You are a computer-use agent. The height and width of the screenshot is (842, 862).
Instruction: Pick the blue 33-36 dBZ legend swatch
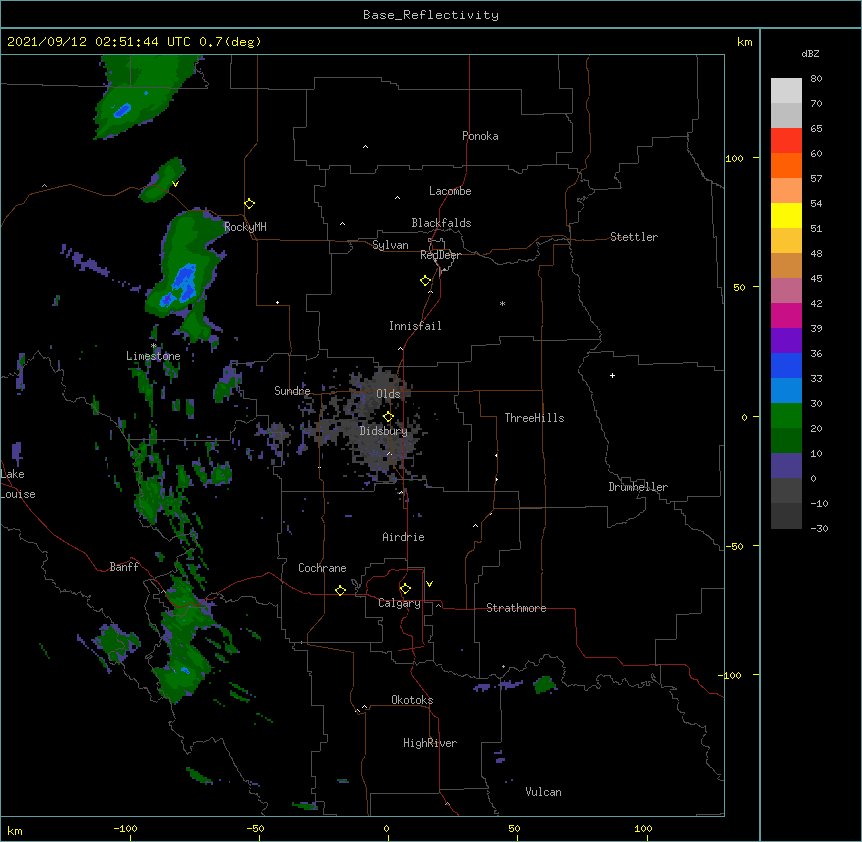point(786,366)
